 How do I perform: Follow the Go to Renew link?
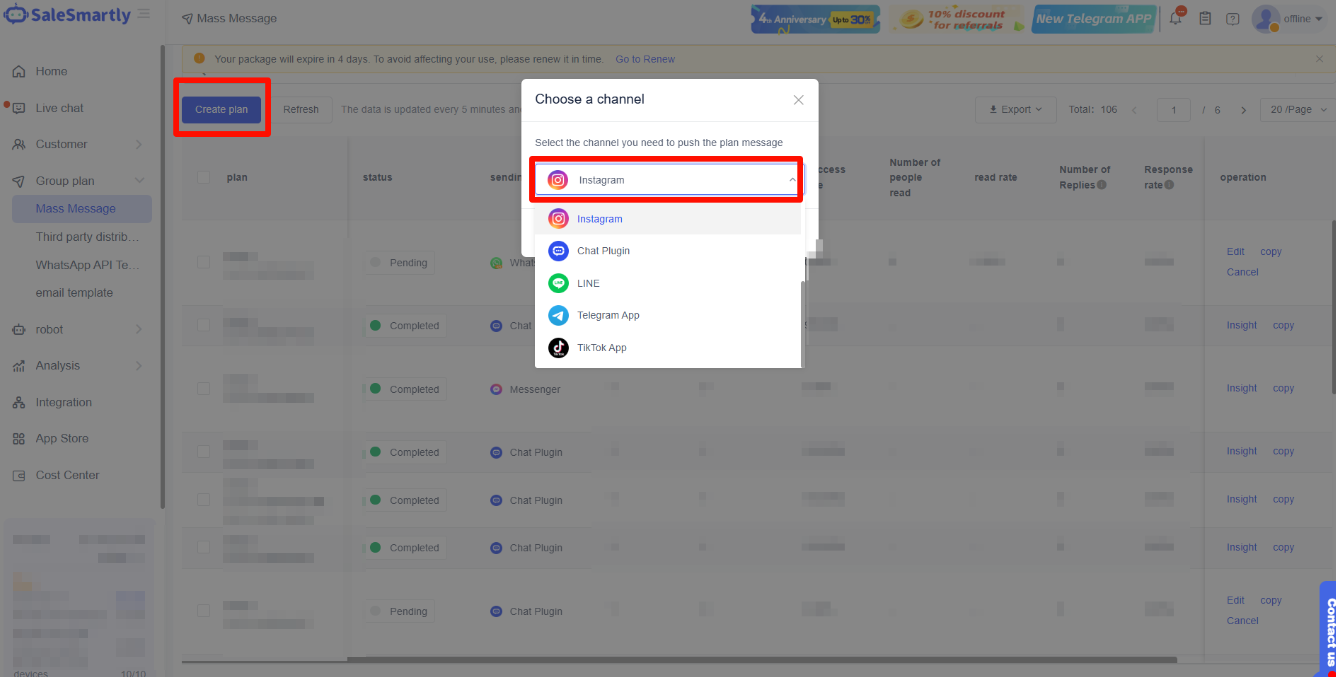(645, 59)
